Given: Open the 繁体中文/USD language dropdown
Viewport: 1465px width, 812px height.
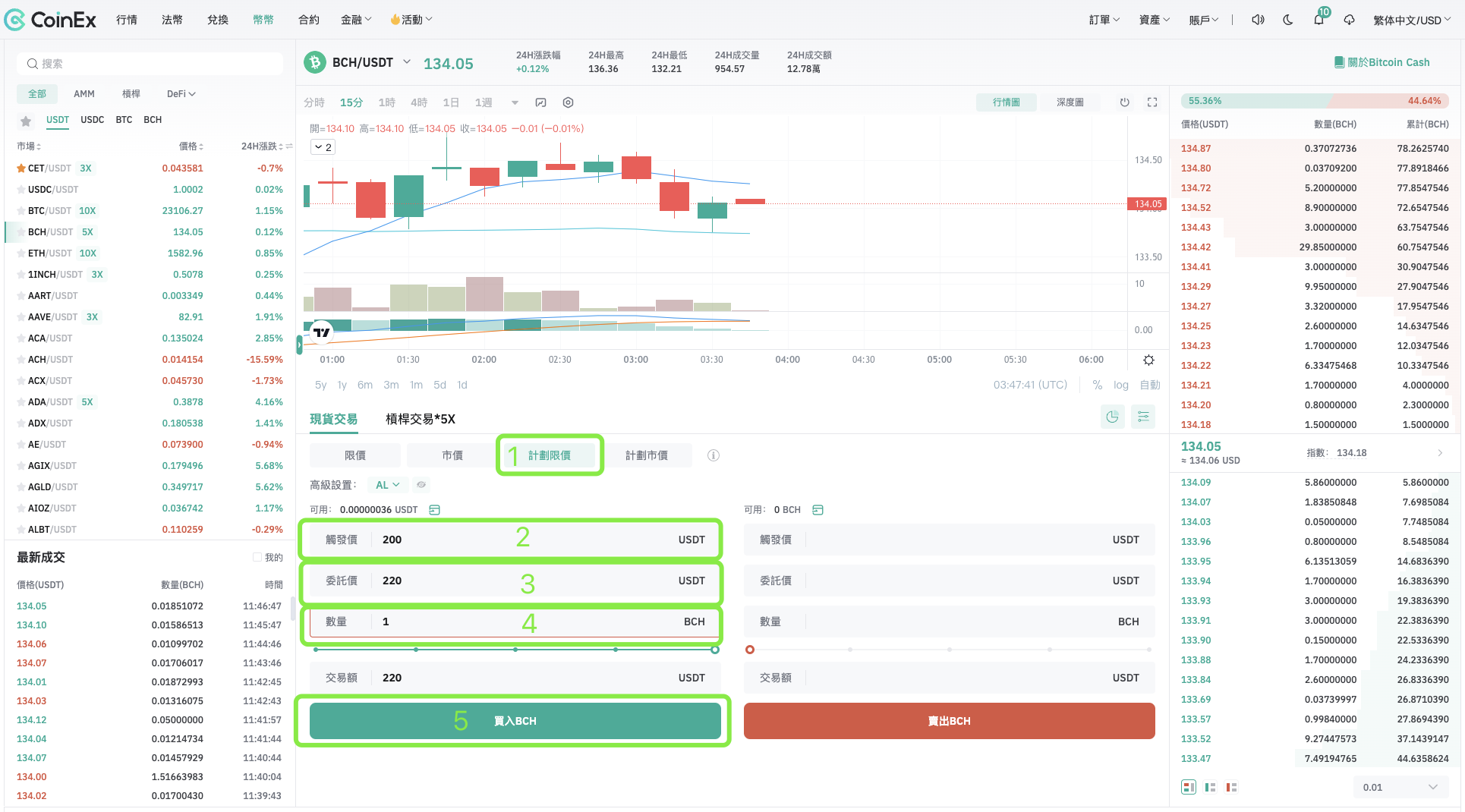Looking at the screenshot, I should click(x=1412, y=20).
